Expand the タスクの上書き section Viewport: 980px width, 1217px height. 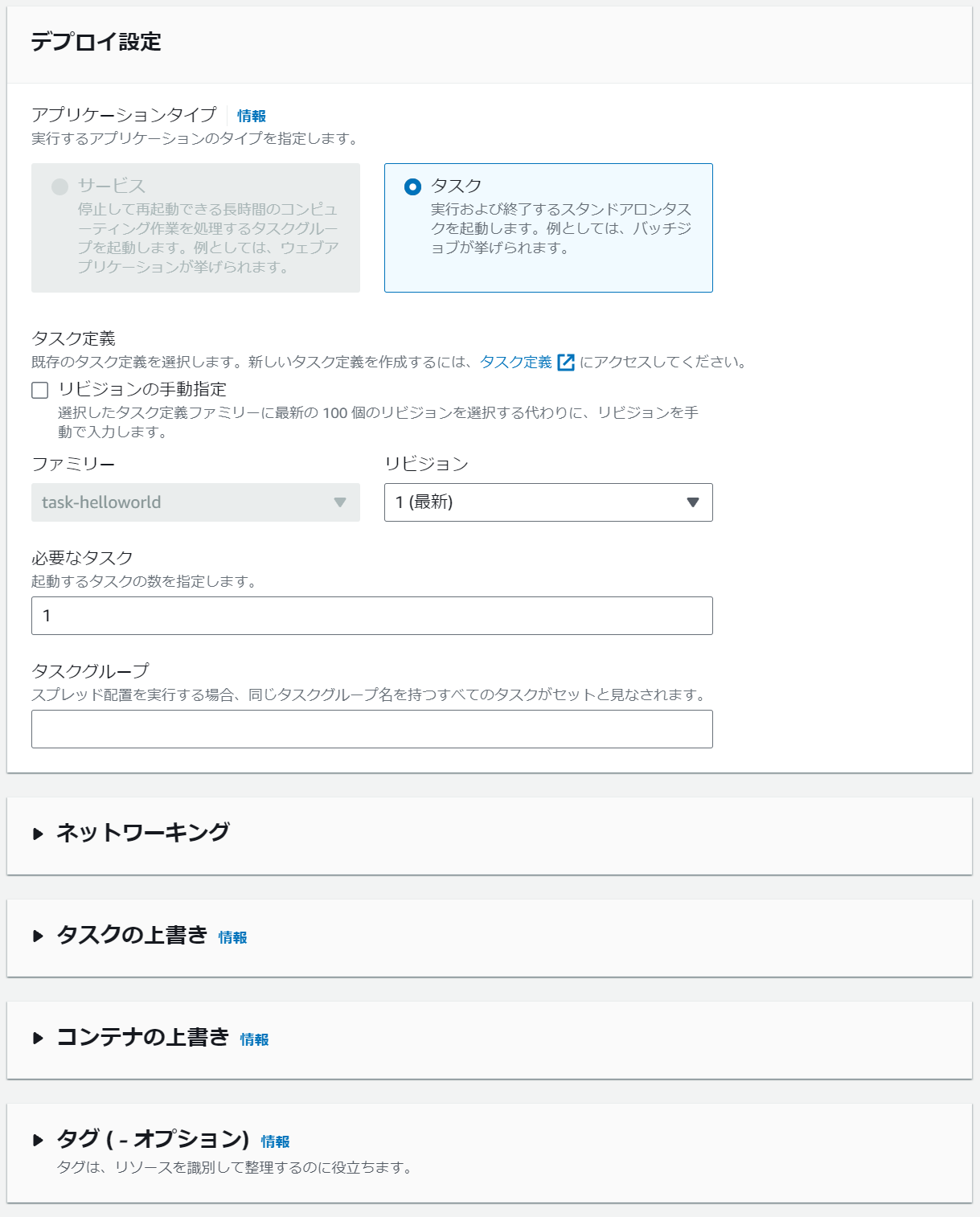pyautogui.click(x=38, y=936)
